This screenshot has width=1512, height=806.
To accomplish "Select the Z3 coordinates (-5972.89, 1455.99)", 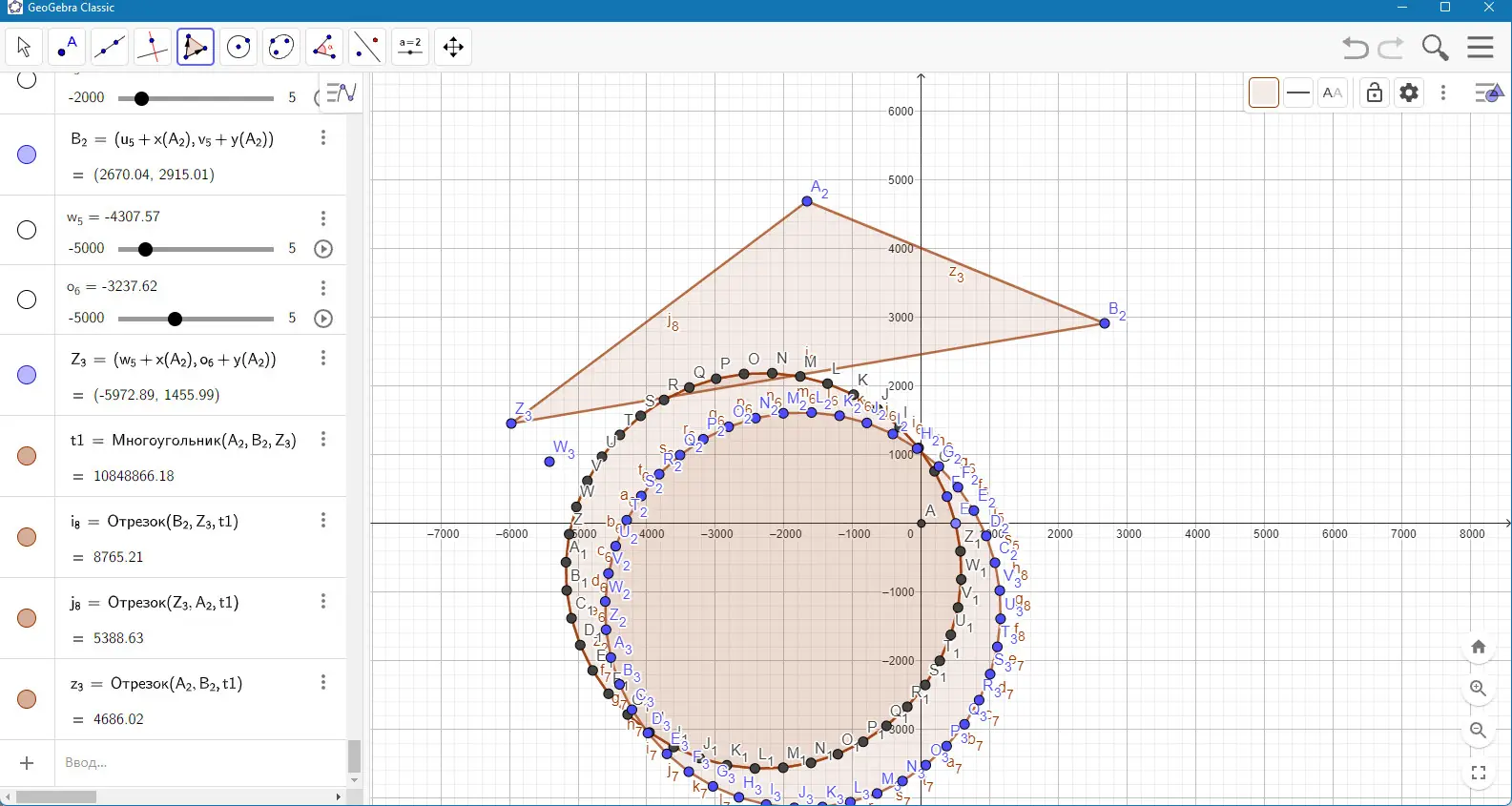I will coord(156,395).
